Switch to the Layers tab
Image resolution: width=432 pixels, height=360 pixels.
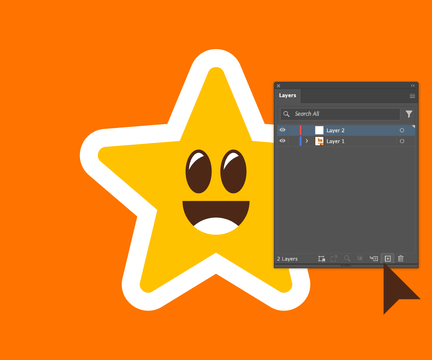287,96
